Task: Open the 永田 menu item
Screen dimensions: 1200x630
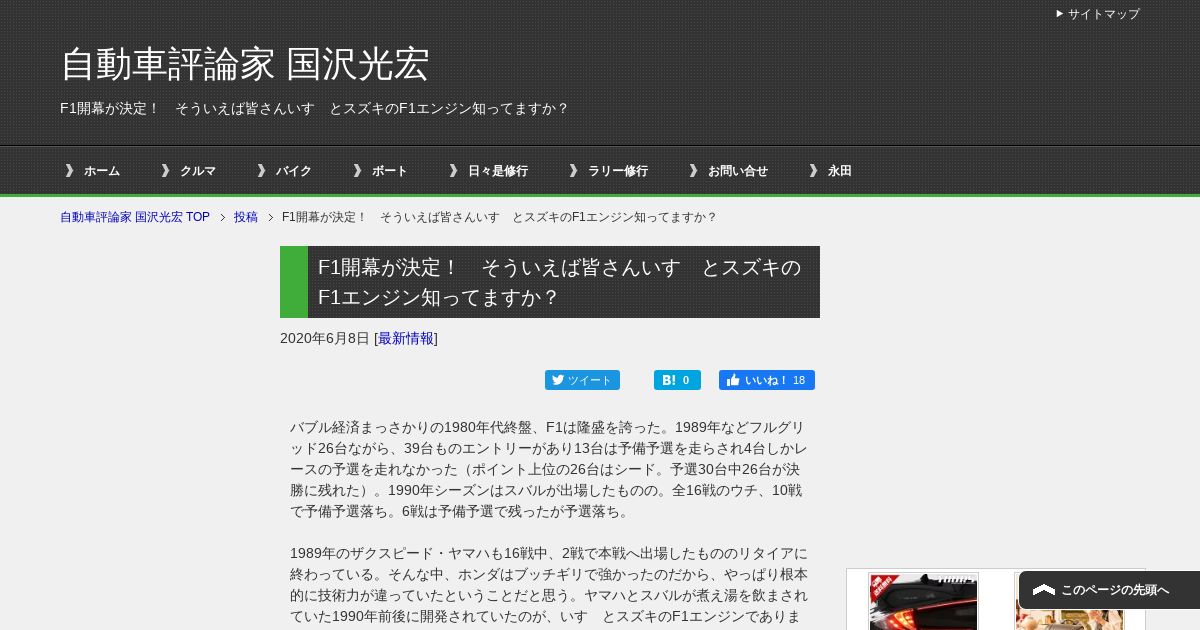Action: point(839,171)
